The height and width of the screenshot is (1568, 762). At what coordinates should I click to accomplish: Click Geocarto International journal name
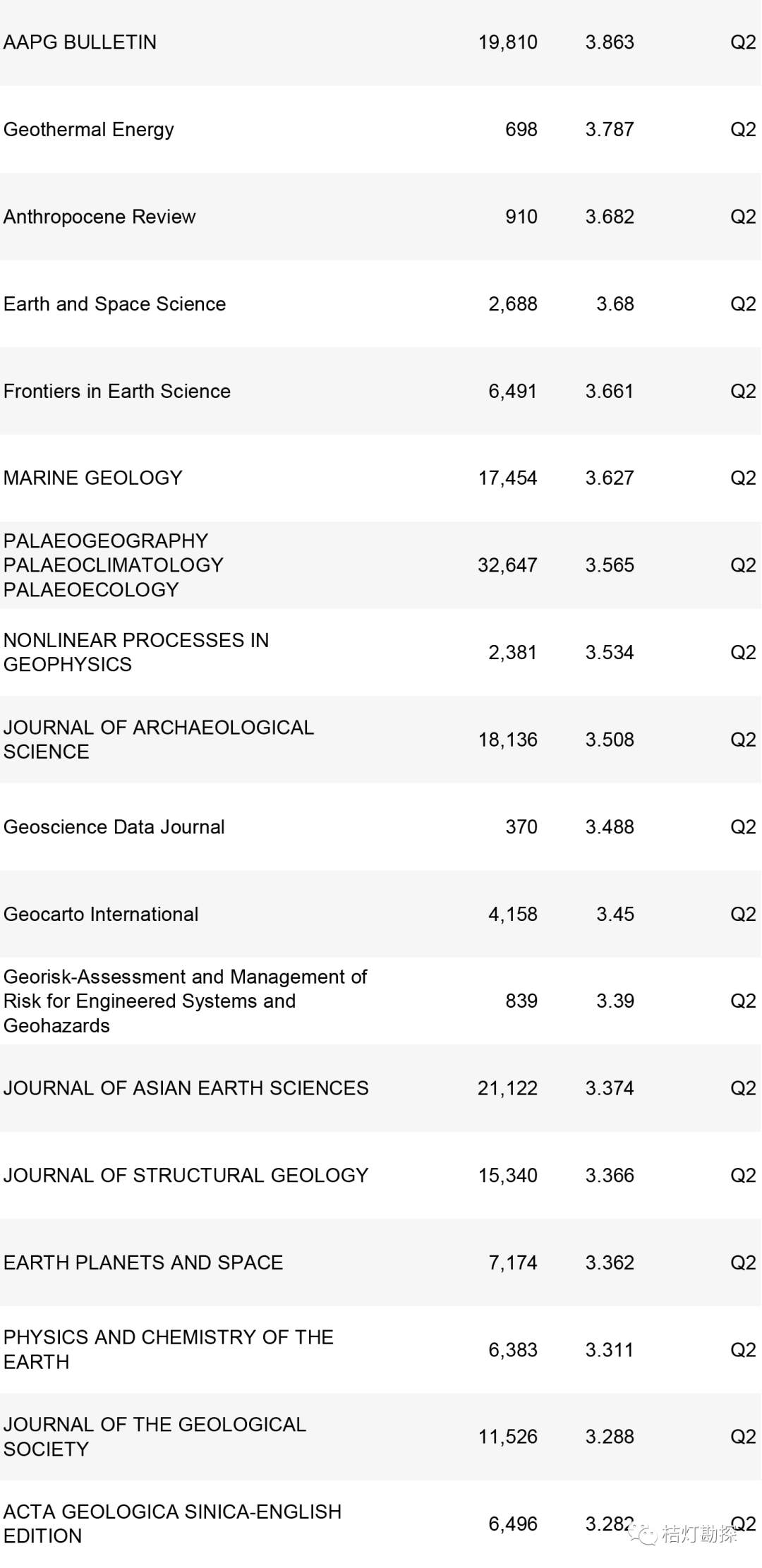(100, 914)
